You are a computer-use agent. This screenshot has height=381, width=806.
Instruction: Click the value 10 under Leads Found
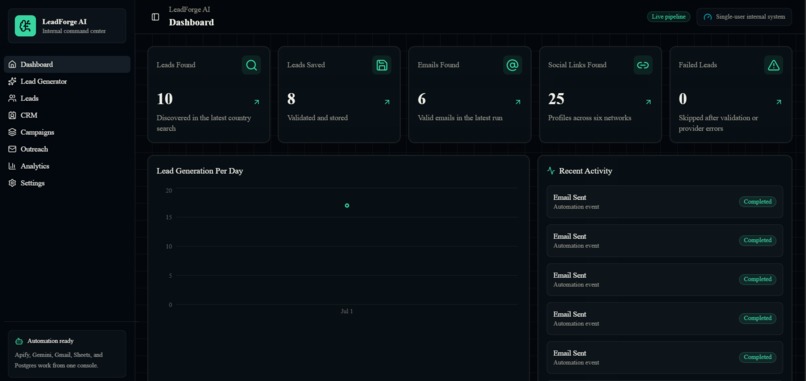point(165,99)
